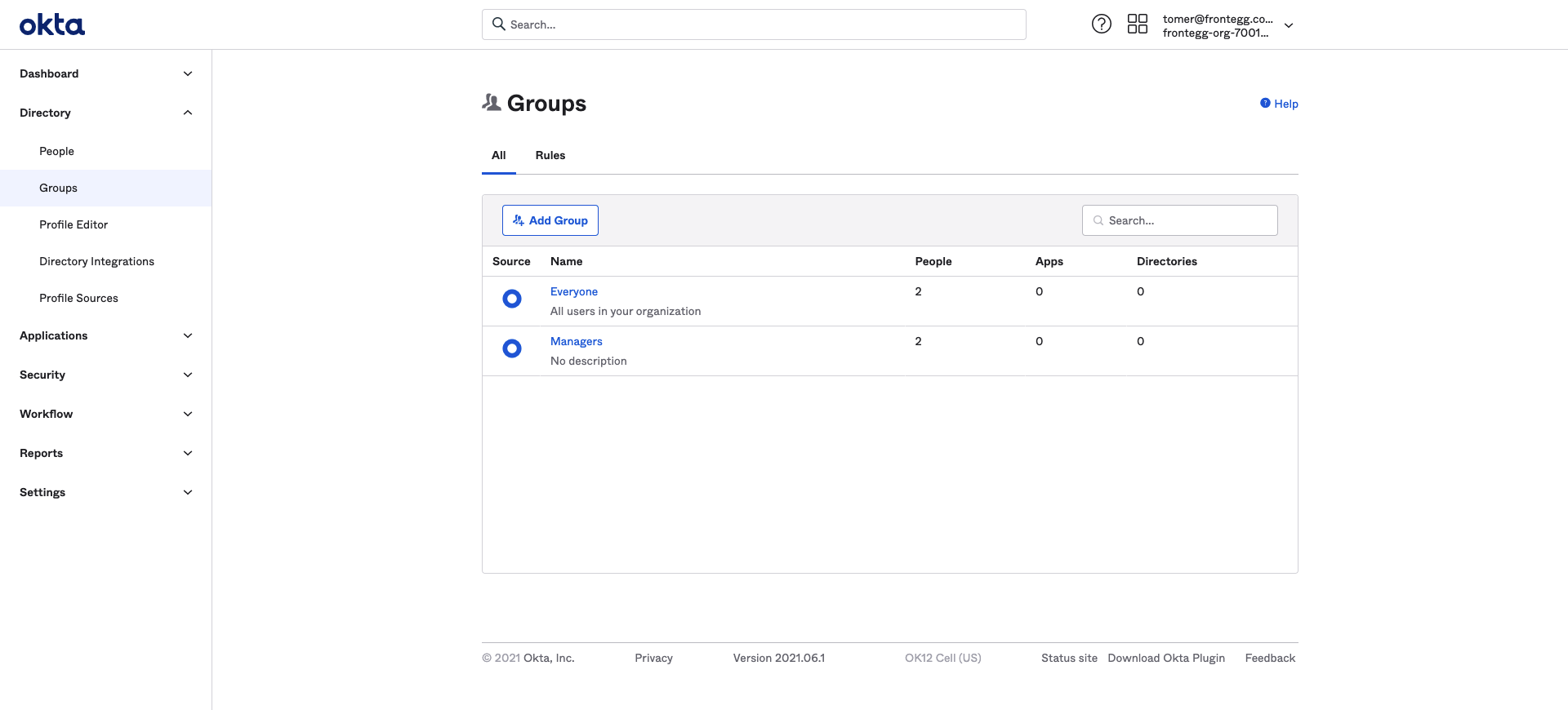Click the Groups heading people icon
This screenshot has height=710, width=1568.
pos(492,103)
